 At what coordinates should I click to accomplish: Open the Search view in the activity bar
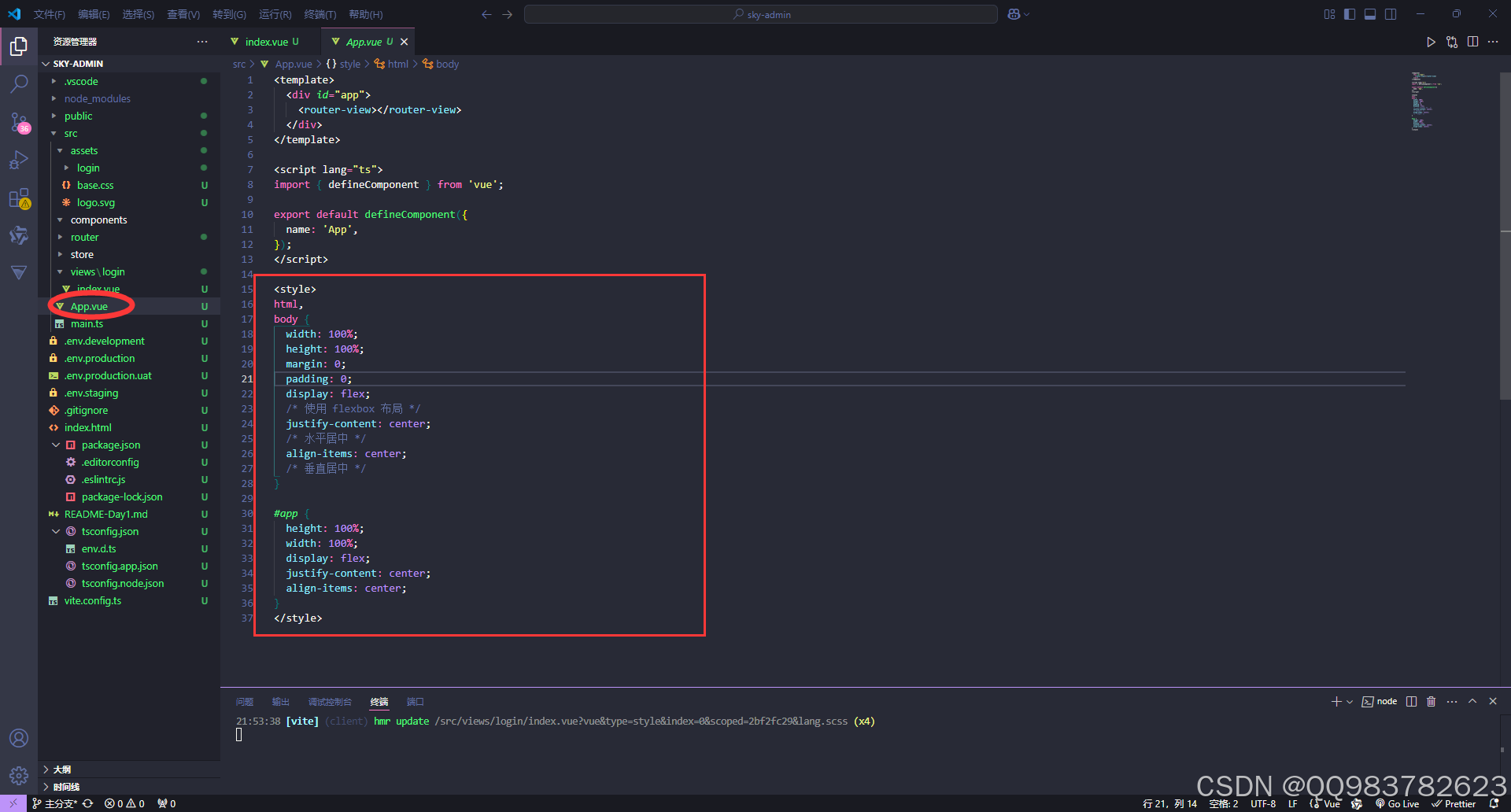tap(19, 83)
